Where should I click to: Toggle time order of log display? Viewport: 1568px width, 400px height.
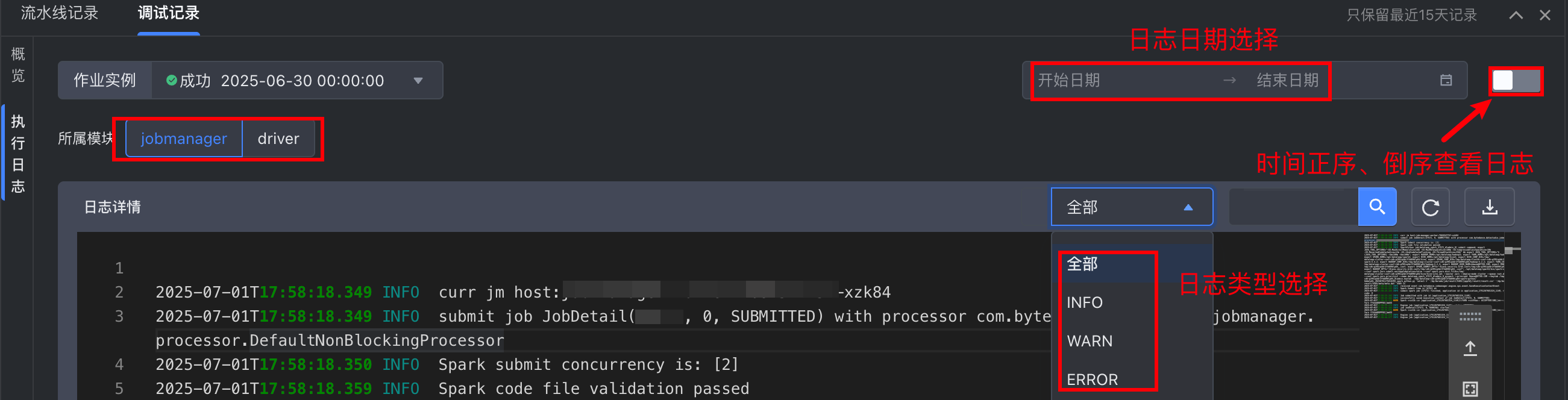[x=1515, y=81]
